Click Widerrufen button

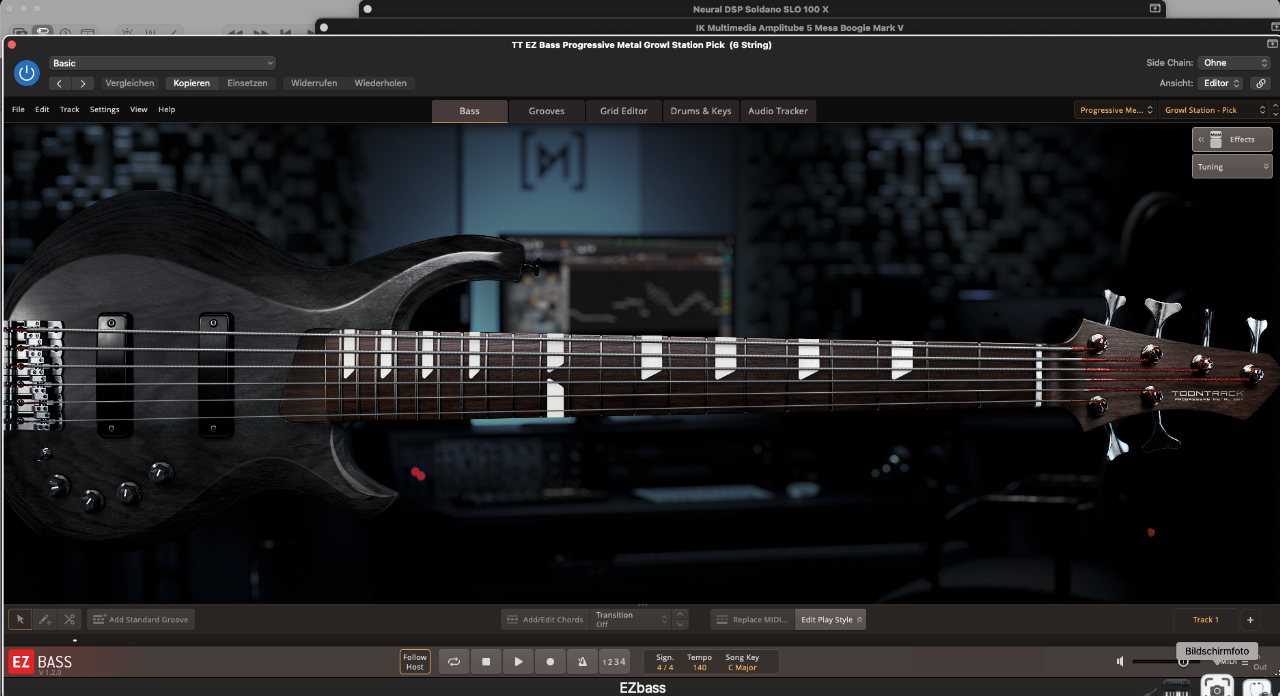pyautogui.click(x=314, y=83)
